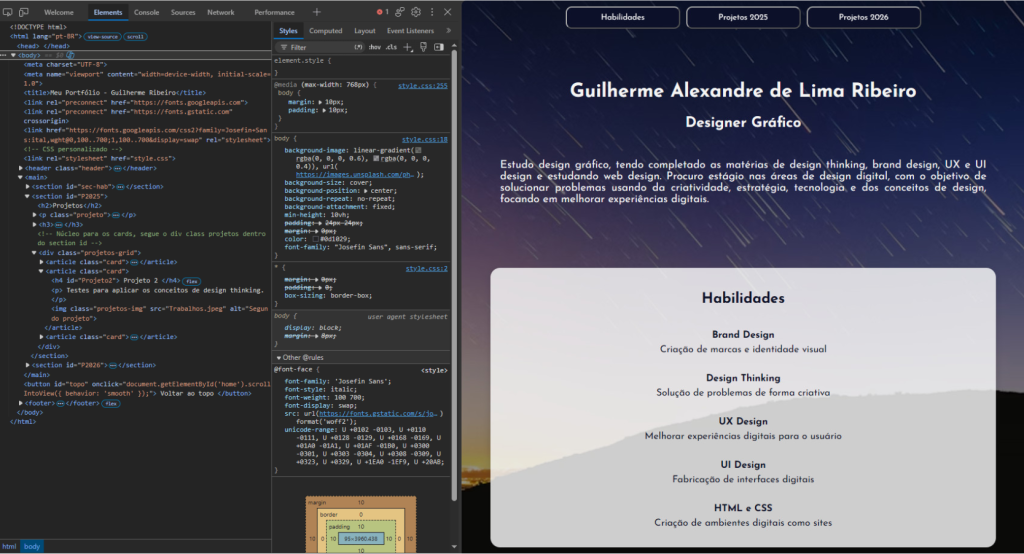This screenshot has width=1024, height=554.
Task: Collapse section id="P2025" node
Action: (x=27, y=196)
